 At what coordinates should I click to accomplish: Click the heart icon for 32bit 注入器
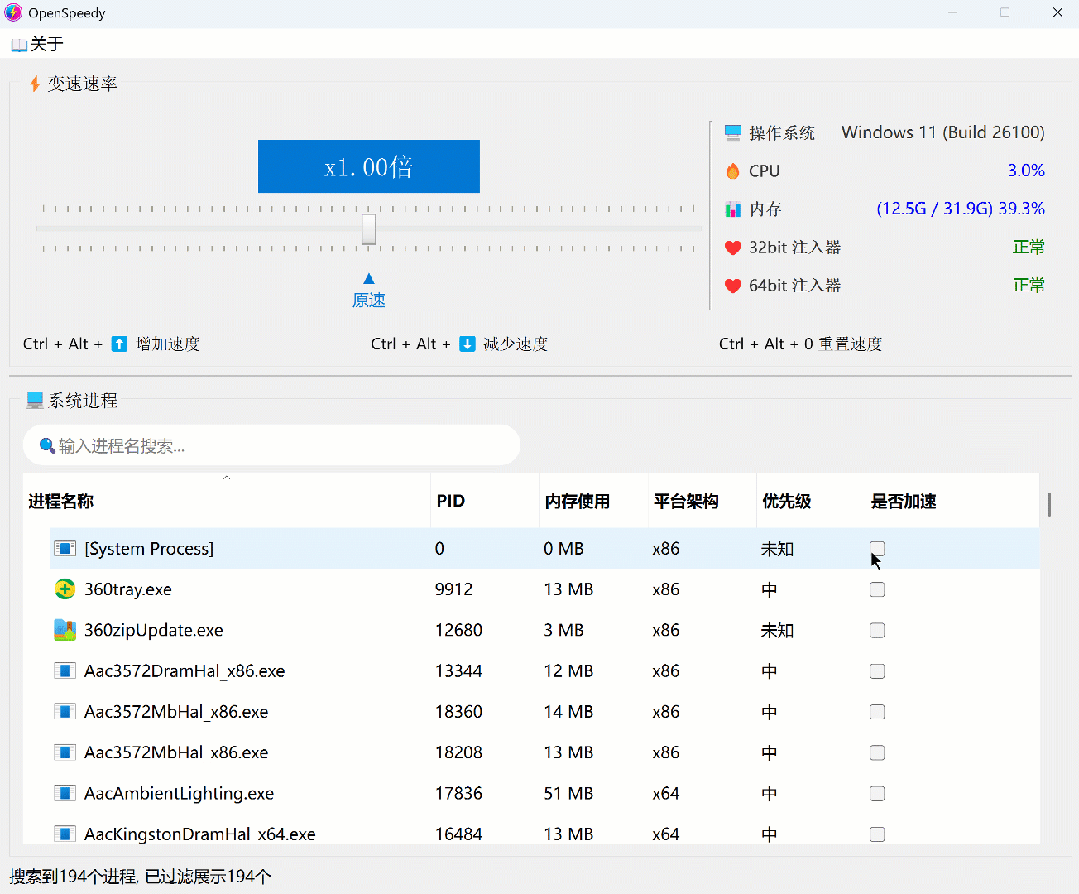733,247
